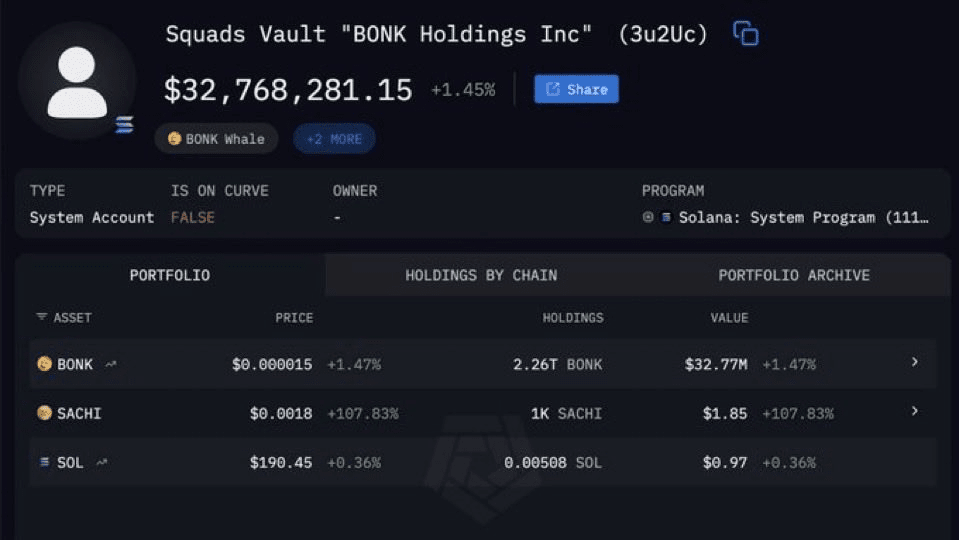Screen dimensions: 959x540
Task: Open the Portfolio Archive tab
Action: click(x=794, y=275)
